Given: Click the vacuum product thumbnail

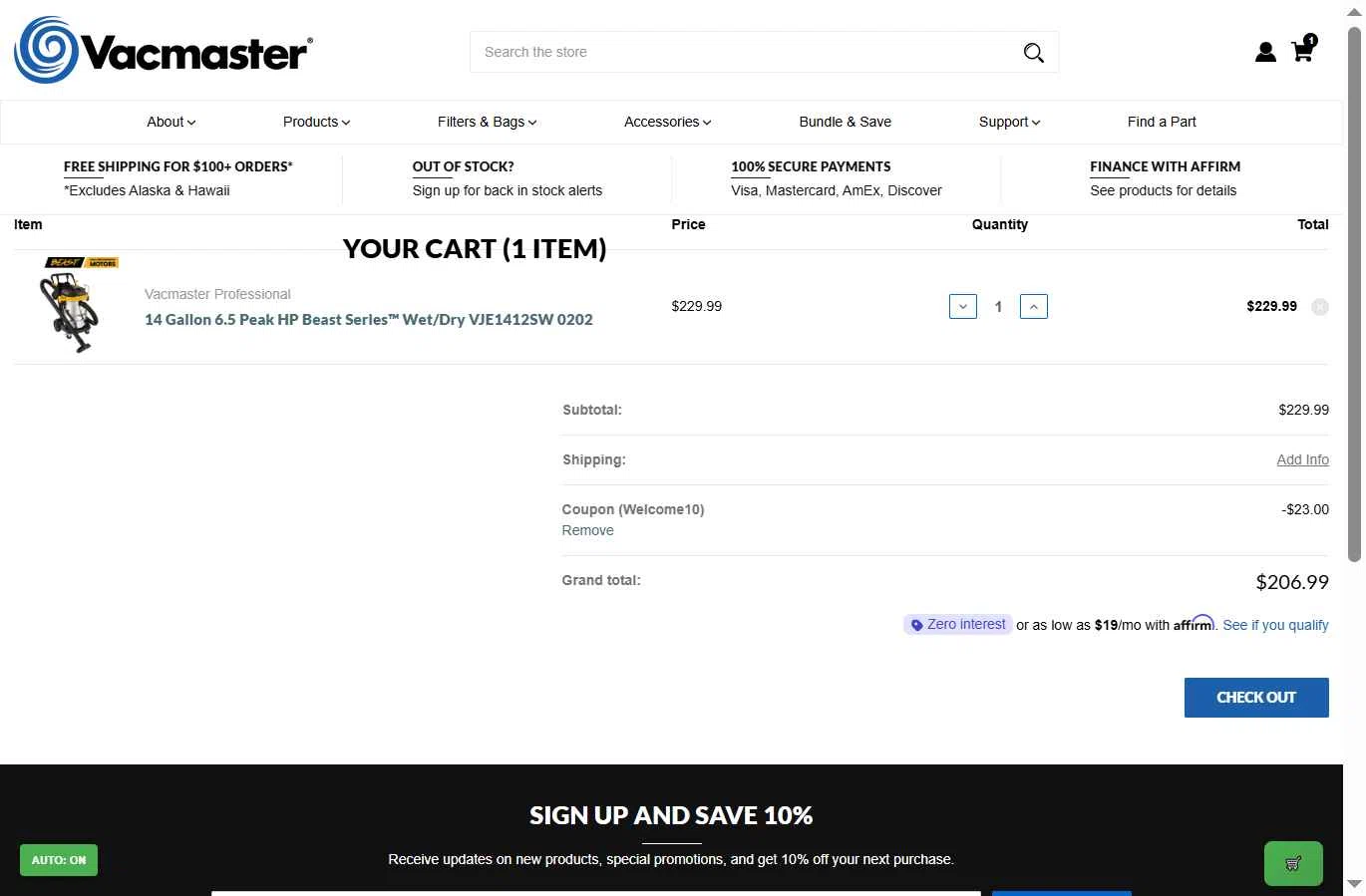Looking at the screenshot, I should pos(82,306).
